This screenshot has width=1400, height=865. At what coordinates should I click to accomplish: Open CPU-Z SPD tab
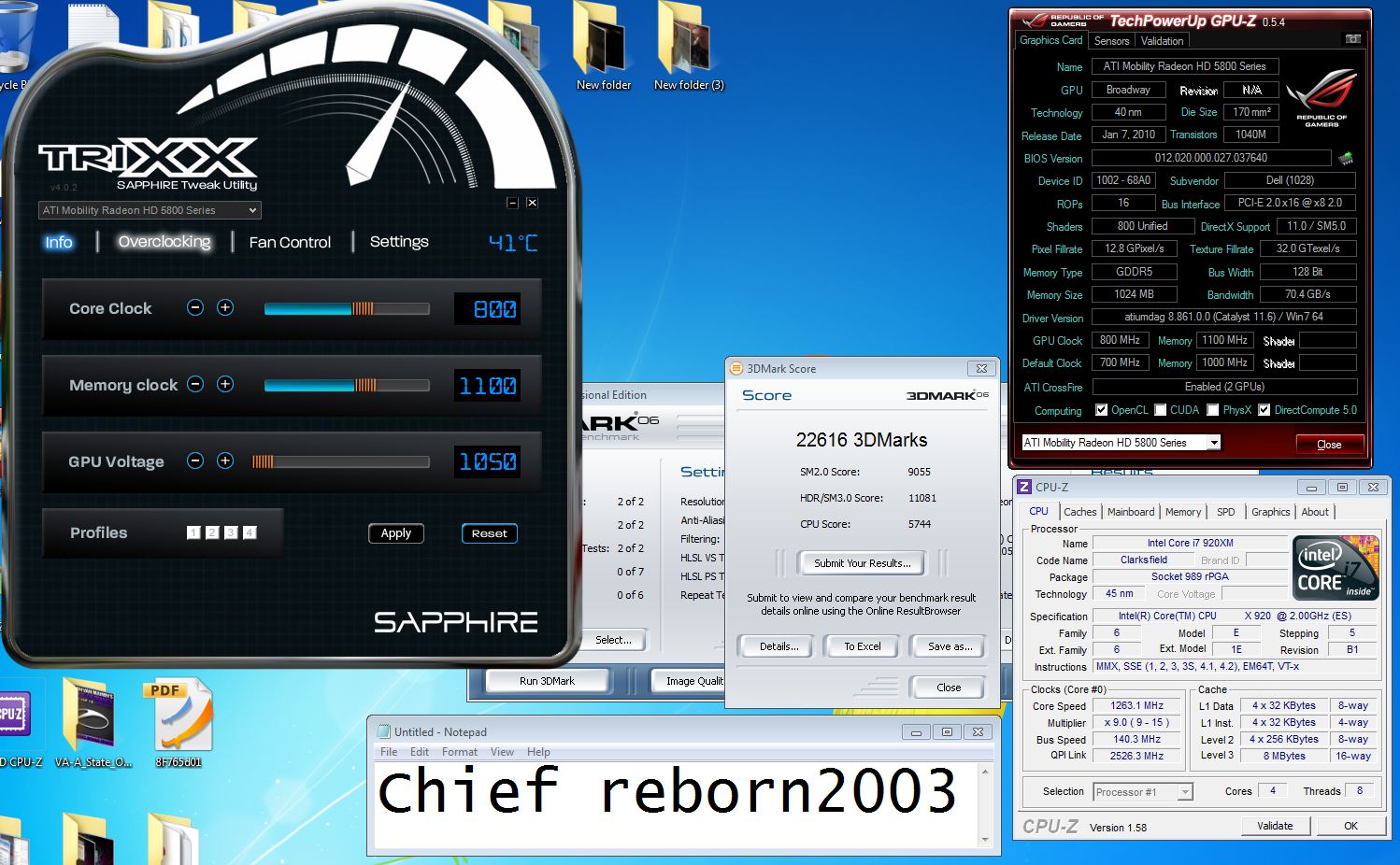tap(1225, 512)
